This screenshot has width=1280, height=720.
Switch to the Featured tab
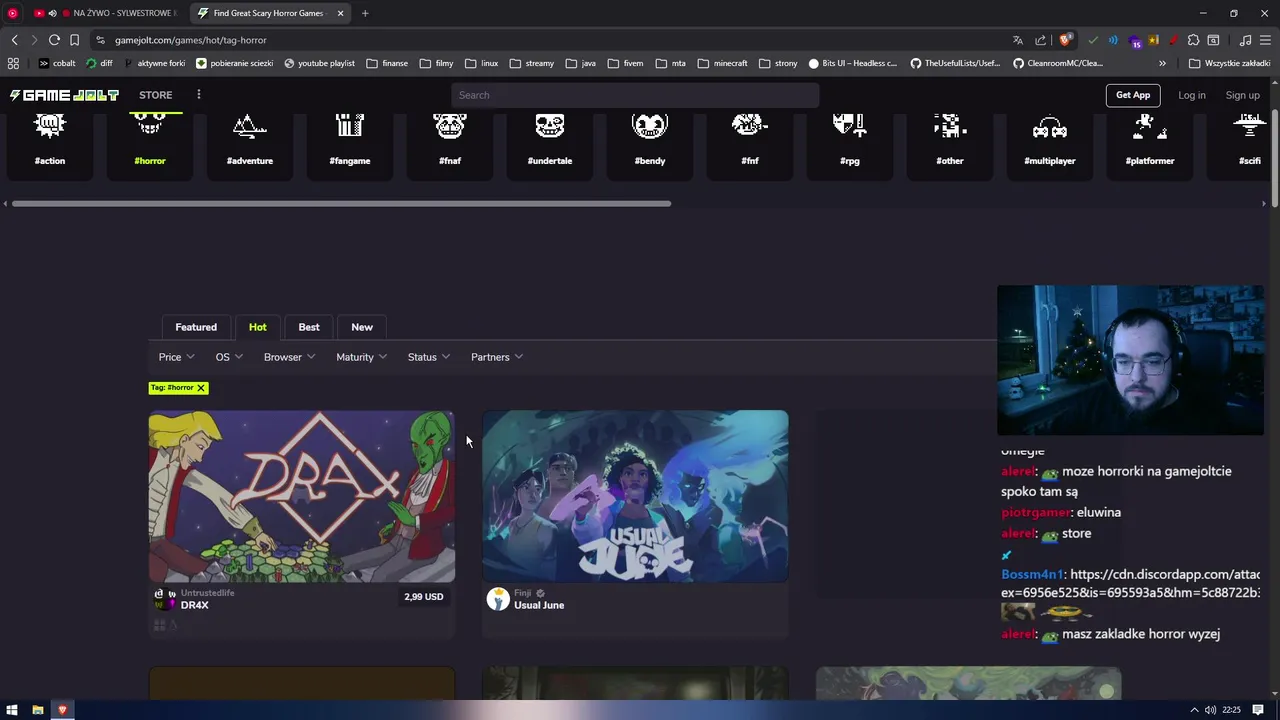point(196,327)
